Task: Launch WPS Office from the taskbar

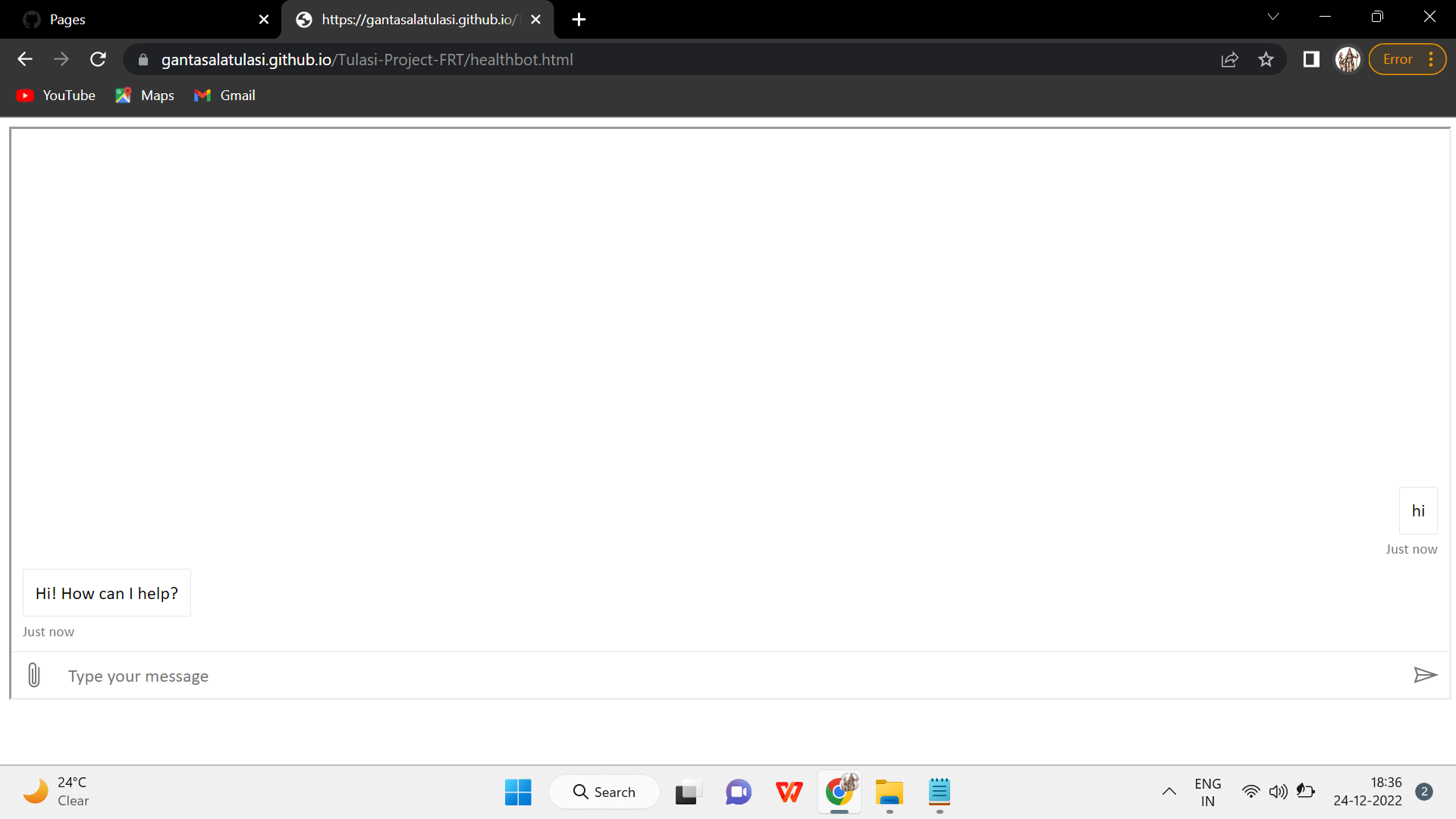Action: click(789, 792)
